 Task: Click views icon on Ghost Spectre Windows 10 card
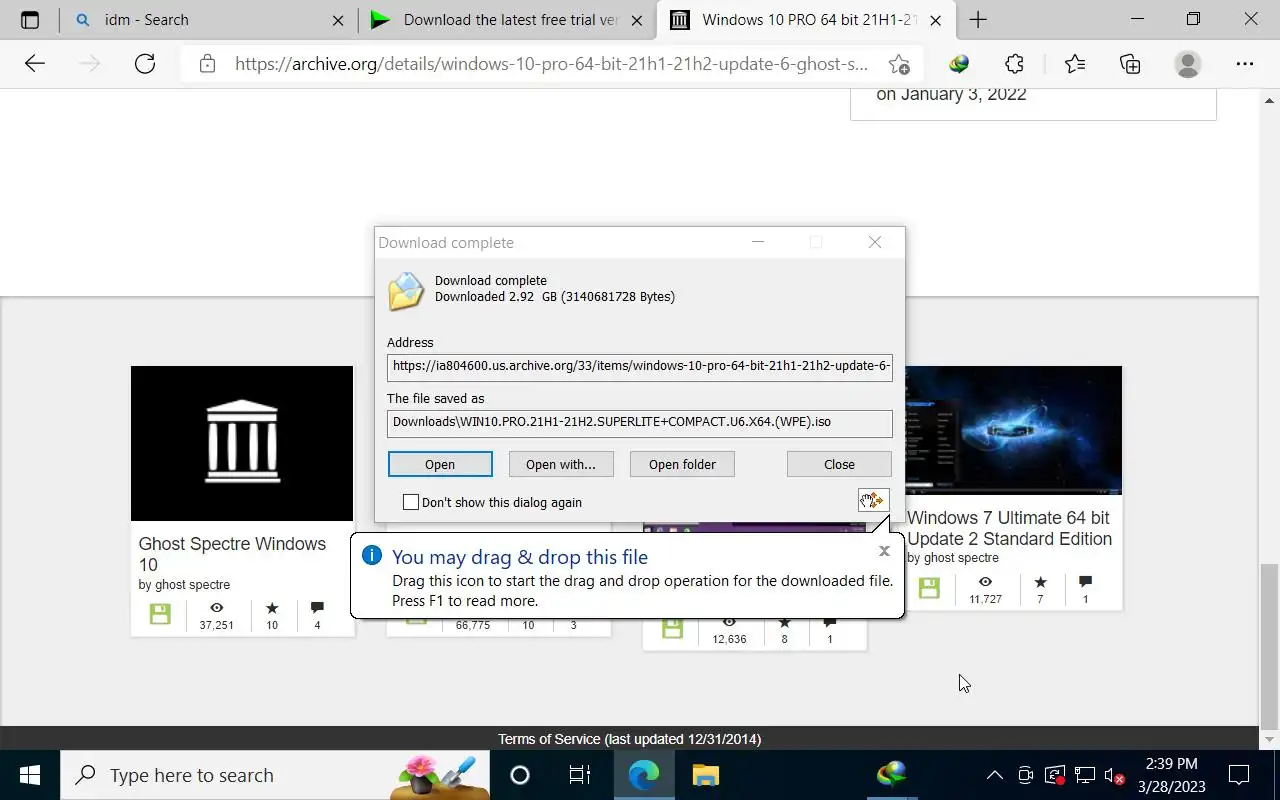[x=216, y=607]
